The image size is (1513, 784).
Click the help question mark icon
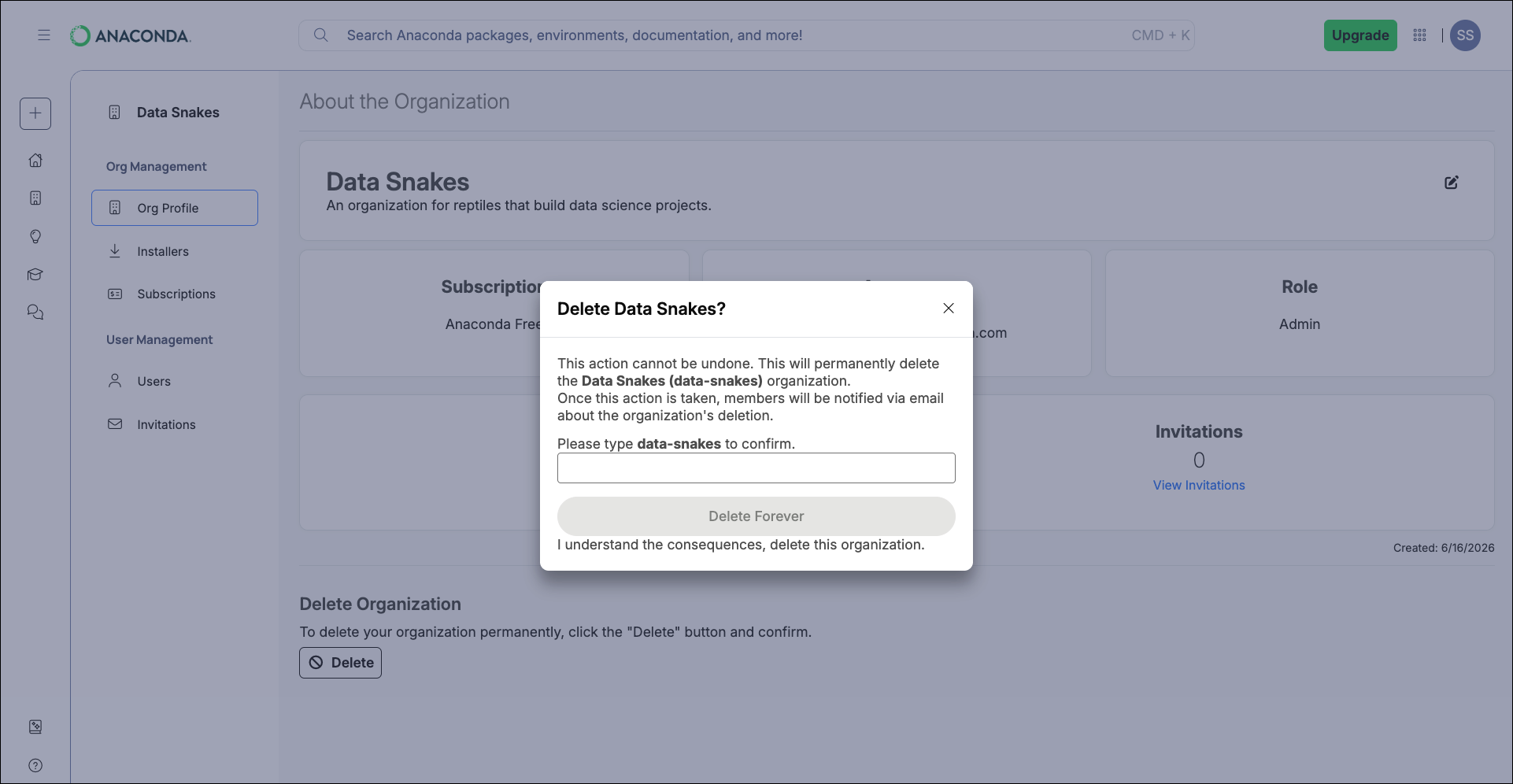click(x=35, y=765)
